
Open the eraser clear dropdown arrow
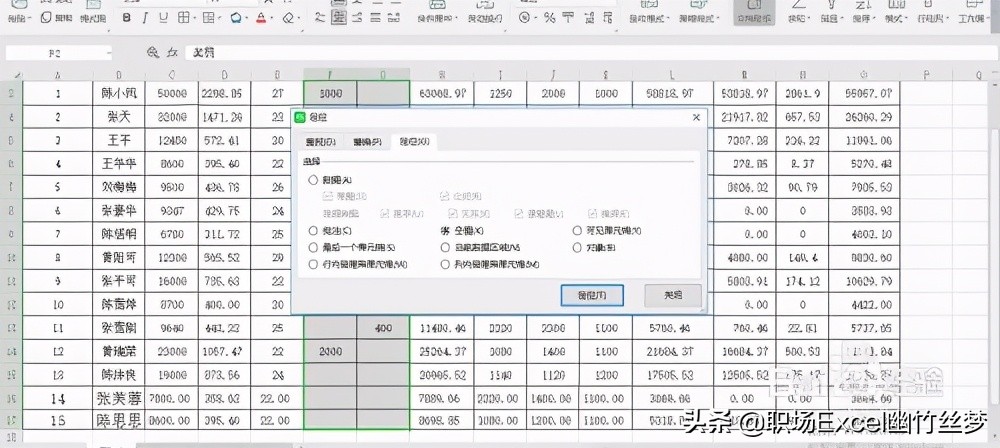click(298, 19)
